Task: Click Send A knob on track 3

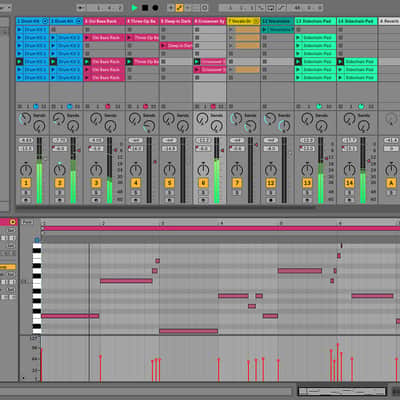Action: [x=96, y=118]
